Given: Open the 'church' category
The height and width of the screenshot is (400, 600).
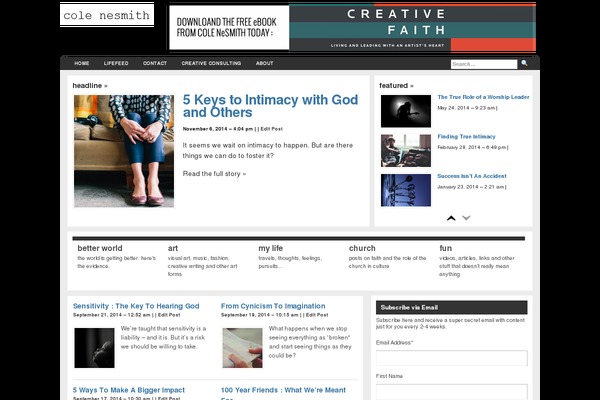Looking at the screenshot, I should 362,248.
